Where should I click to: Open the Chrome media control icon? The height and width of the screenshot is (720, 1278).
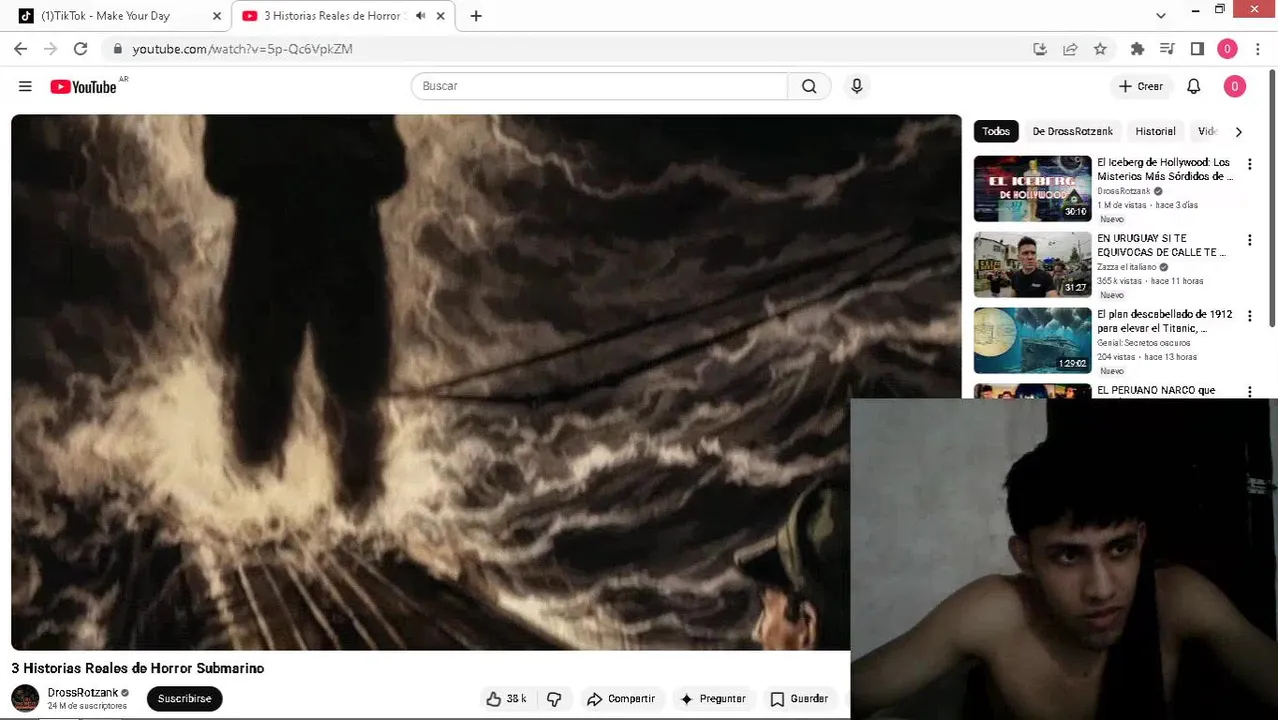coord(1167,49)
